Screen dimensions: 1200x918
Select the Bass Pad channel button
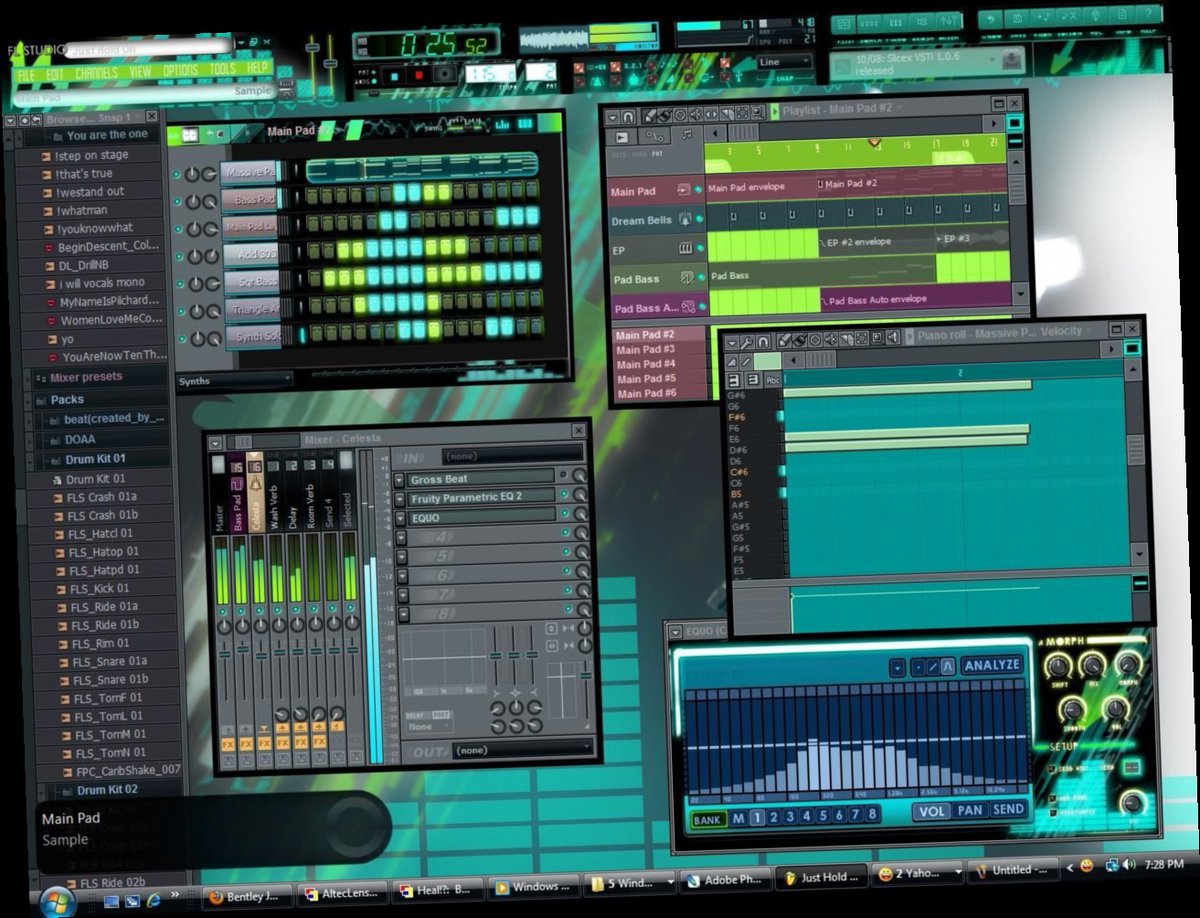pyautogui.click(x=250, y=200)
